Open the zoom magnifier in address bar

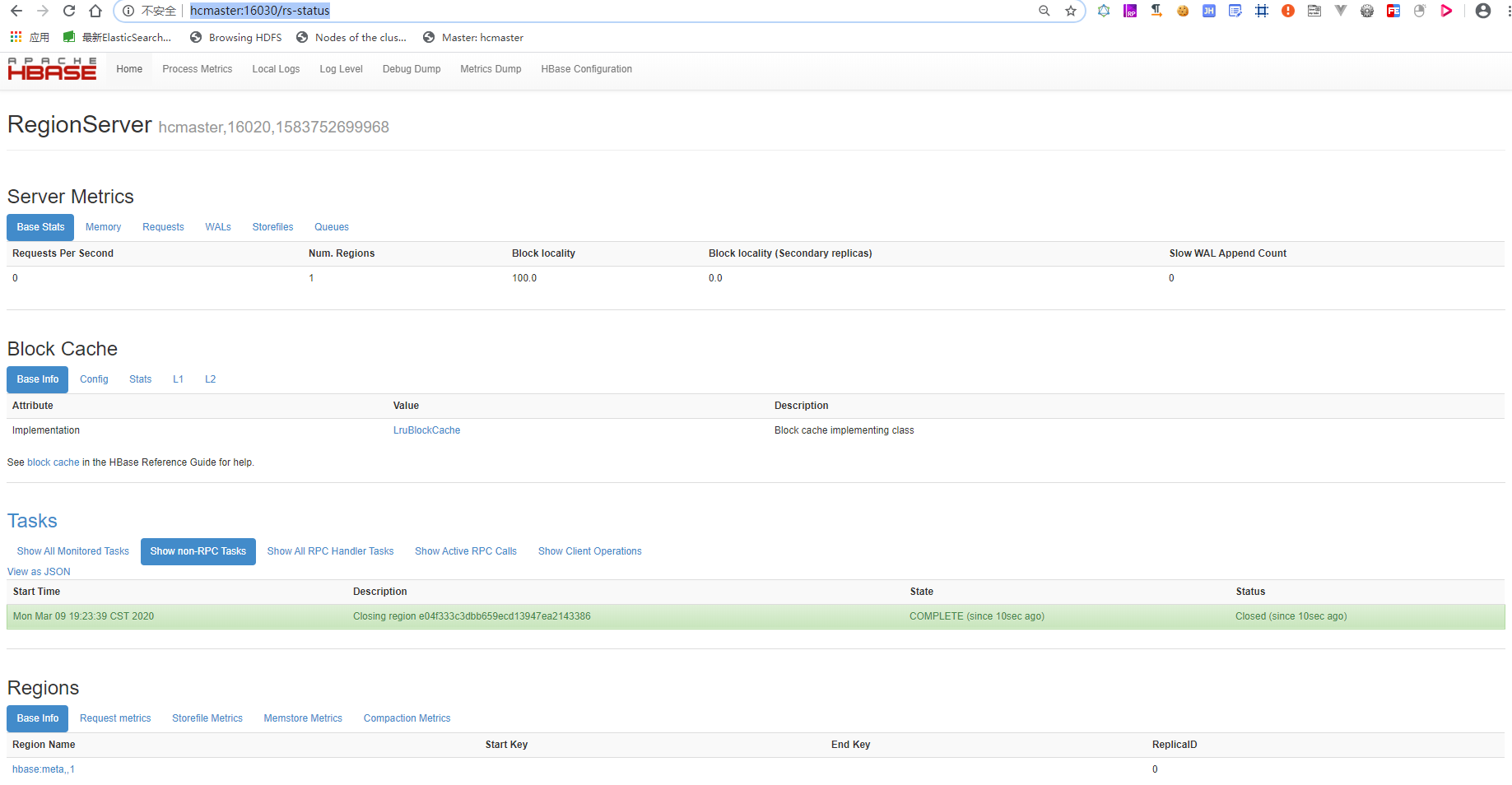tap(1044, 11)
